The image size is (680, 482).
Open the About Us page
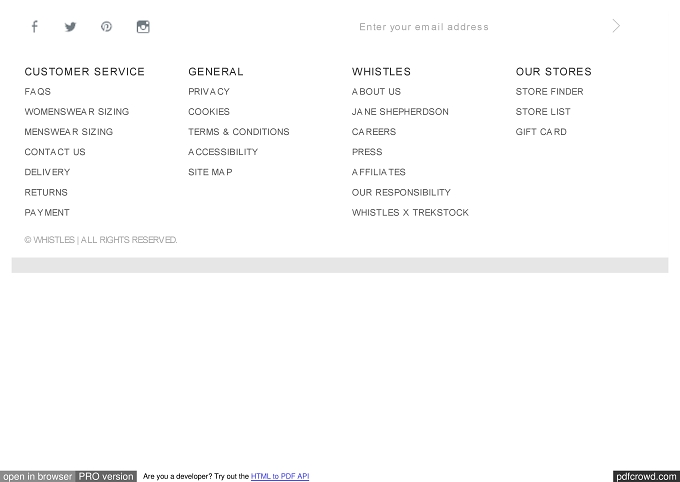(x=376, y=92)
